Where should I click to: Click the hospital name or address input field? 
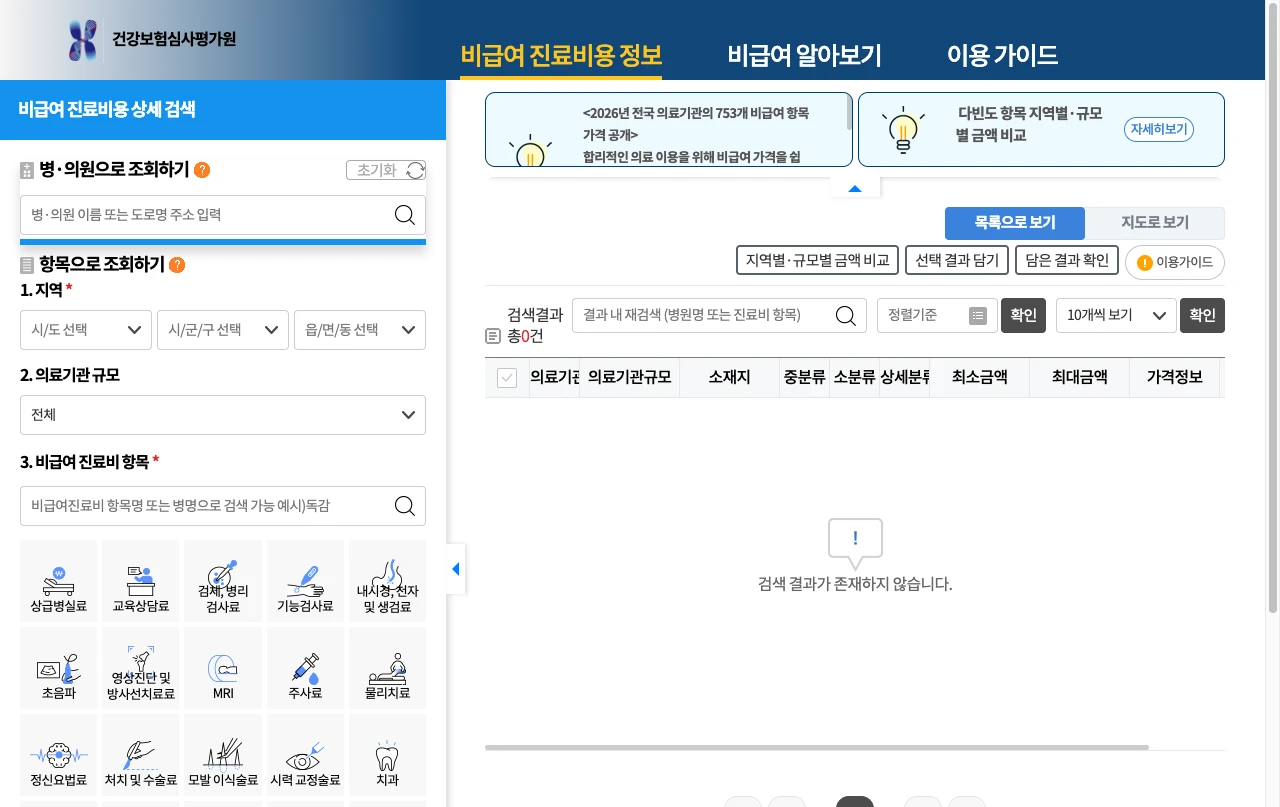[223, 215]
